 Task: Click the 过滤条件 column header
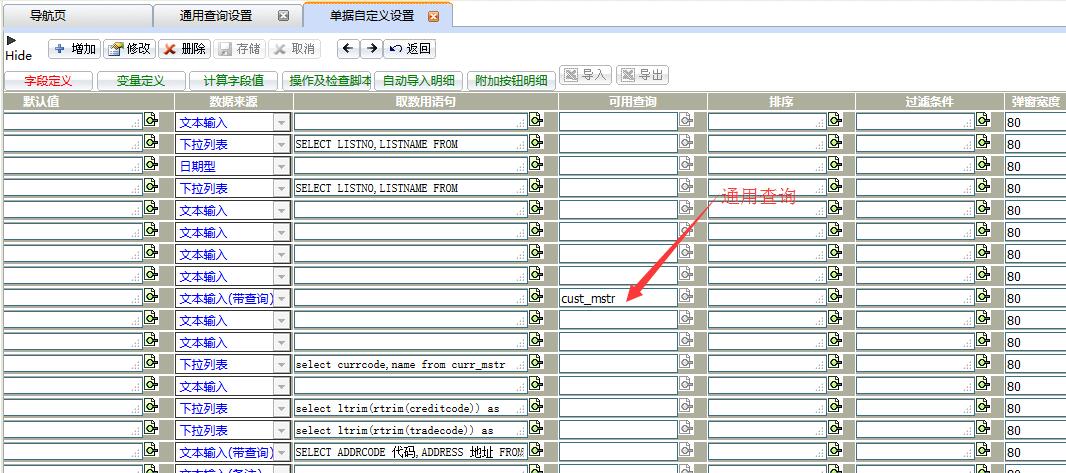coord(929,102)
